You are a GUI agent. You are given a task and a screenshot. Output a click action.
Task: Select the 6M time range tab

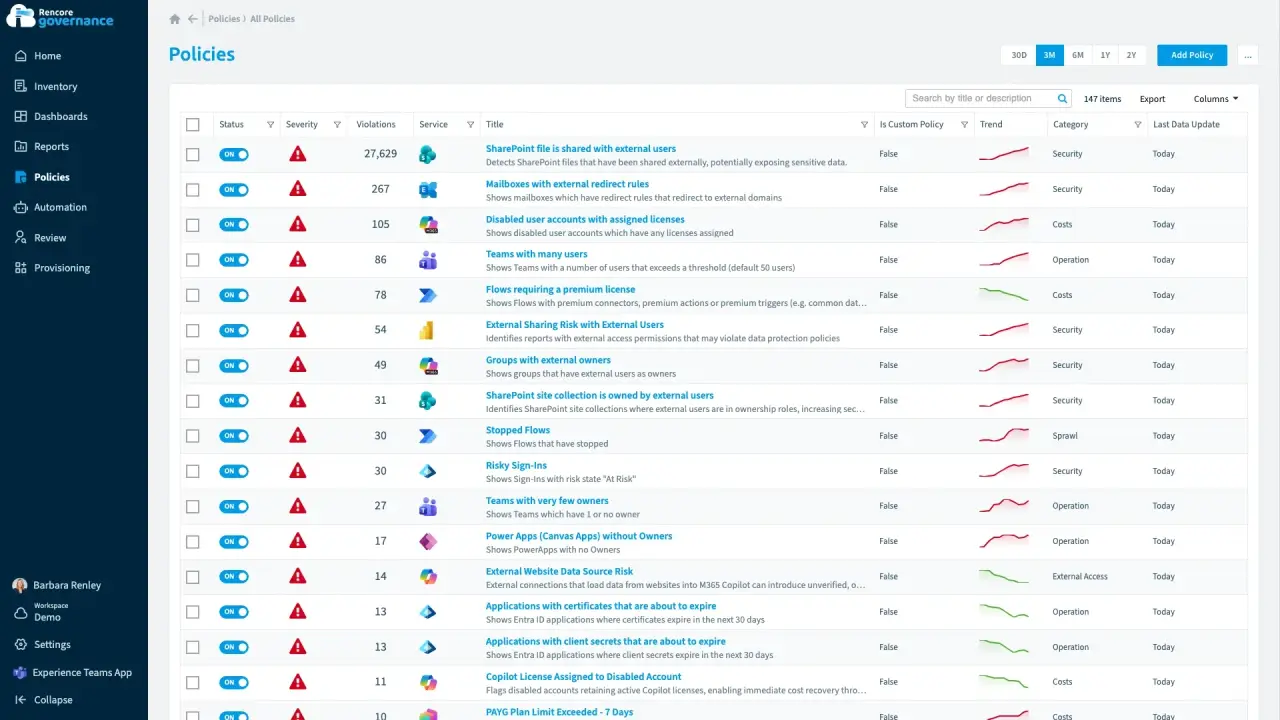pyautogui.click(x=1078, y=55)
